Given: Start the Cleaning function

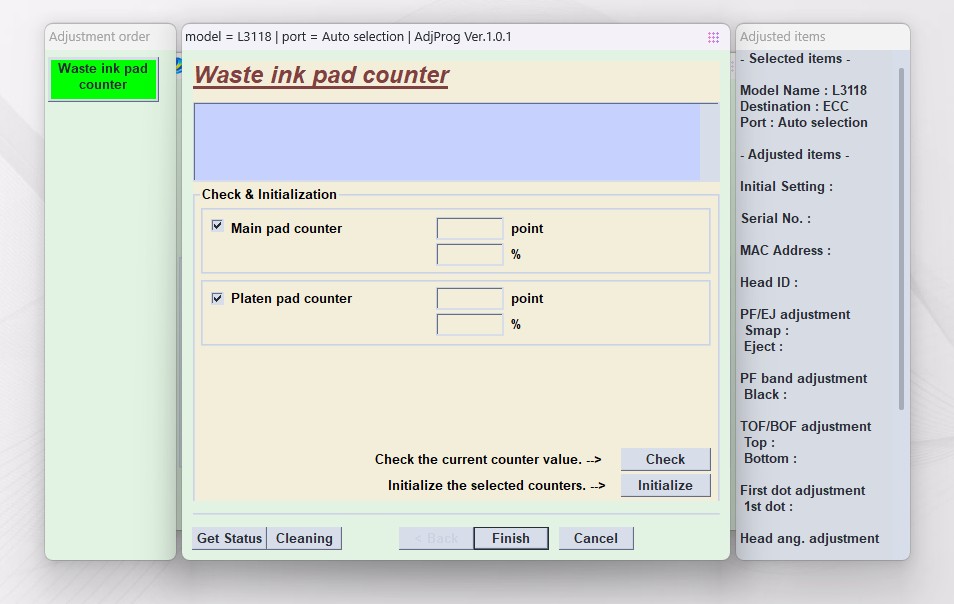Looking at the screenshot, I should pos(304,538).
